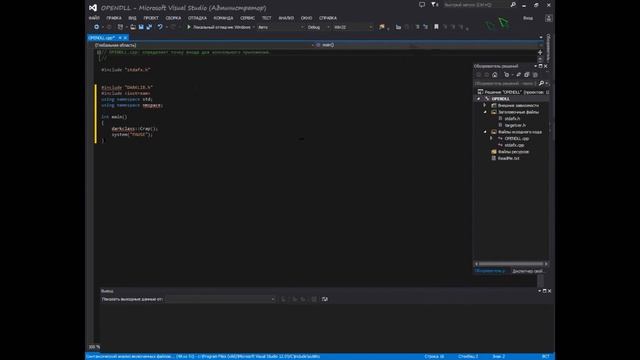This screenshot has width=640, height=360.
Task: Select ReadMe.txt in Solution Explorer
Action: [508, 158]
